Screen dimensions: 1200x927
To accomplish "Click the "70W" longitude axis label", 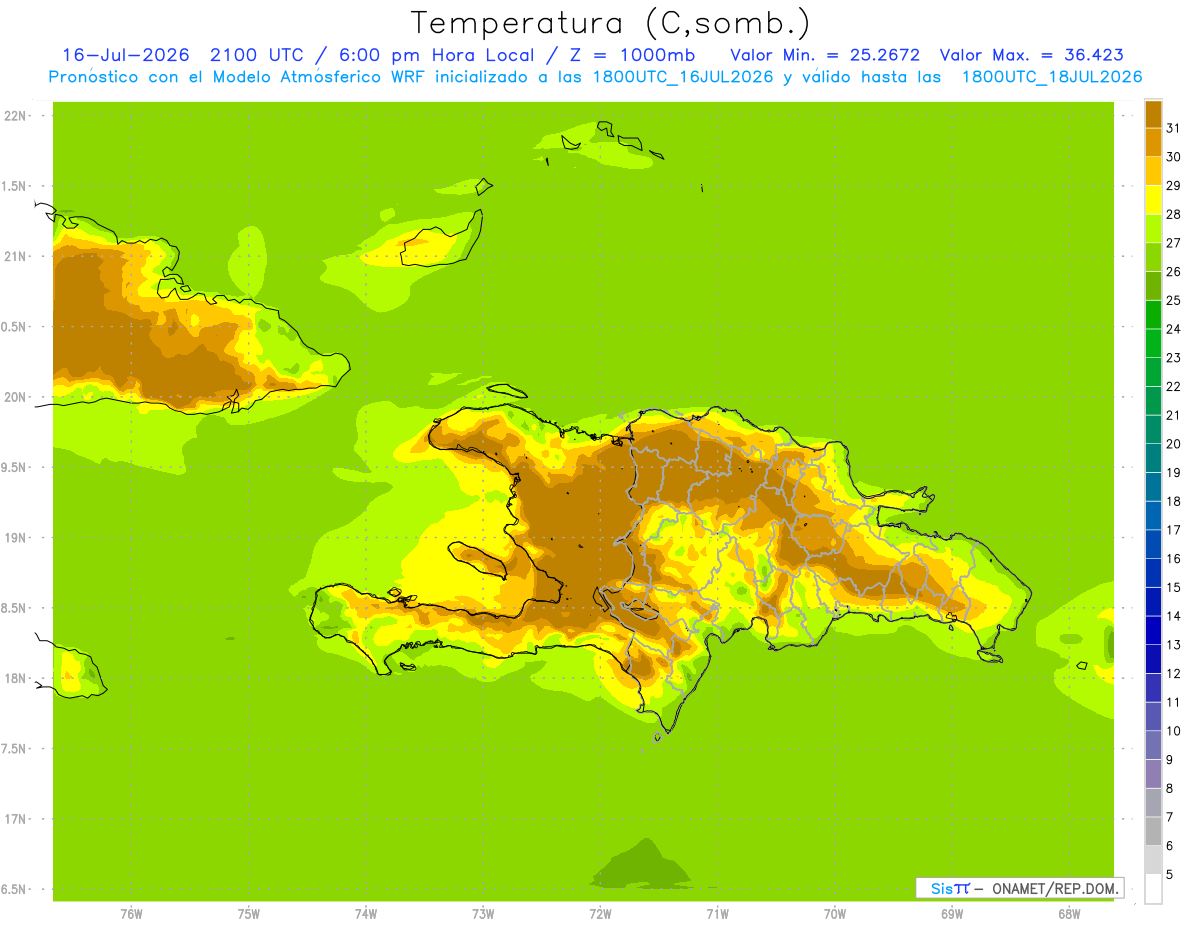I will tap(834, 914).
